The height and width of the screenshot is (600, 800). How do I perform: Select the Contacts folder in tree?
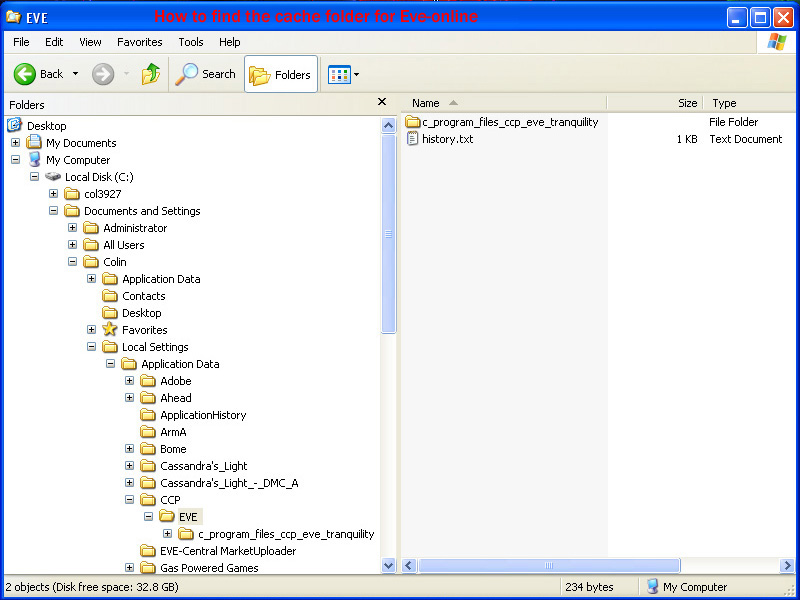coord(134,296)
